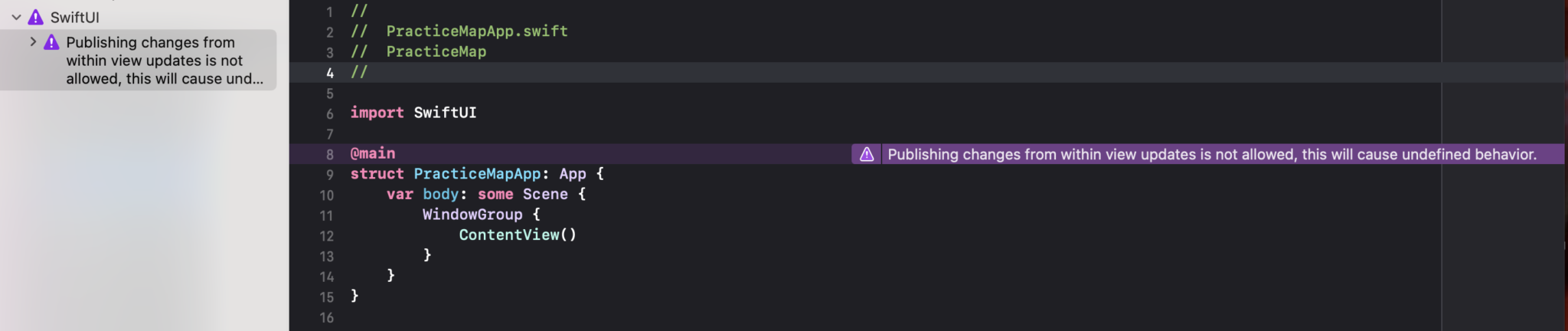
Task: Click the @main attribute in the editor
Action: click(x=373, y=154)
